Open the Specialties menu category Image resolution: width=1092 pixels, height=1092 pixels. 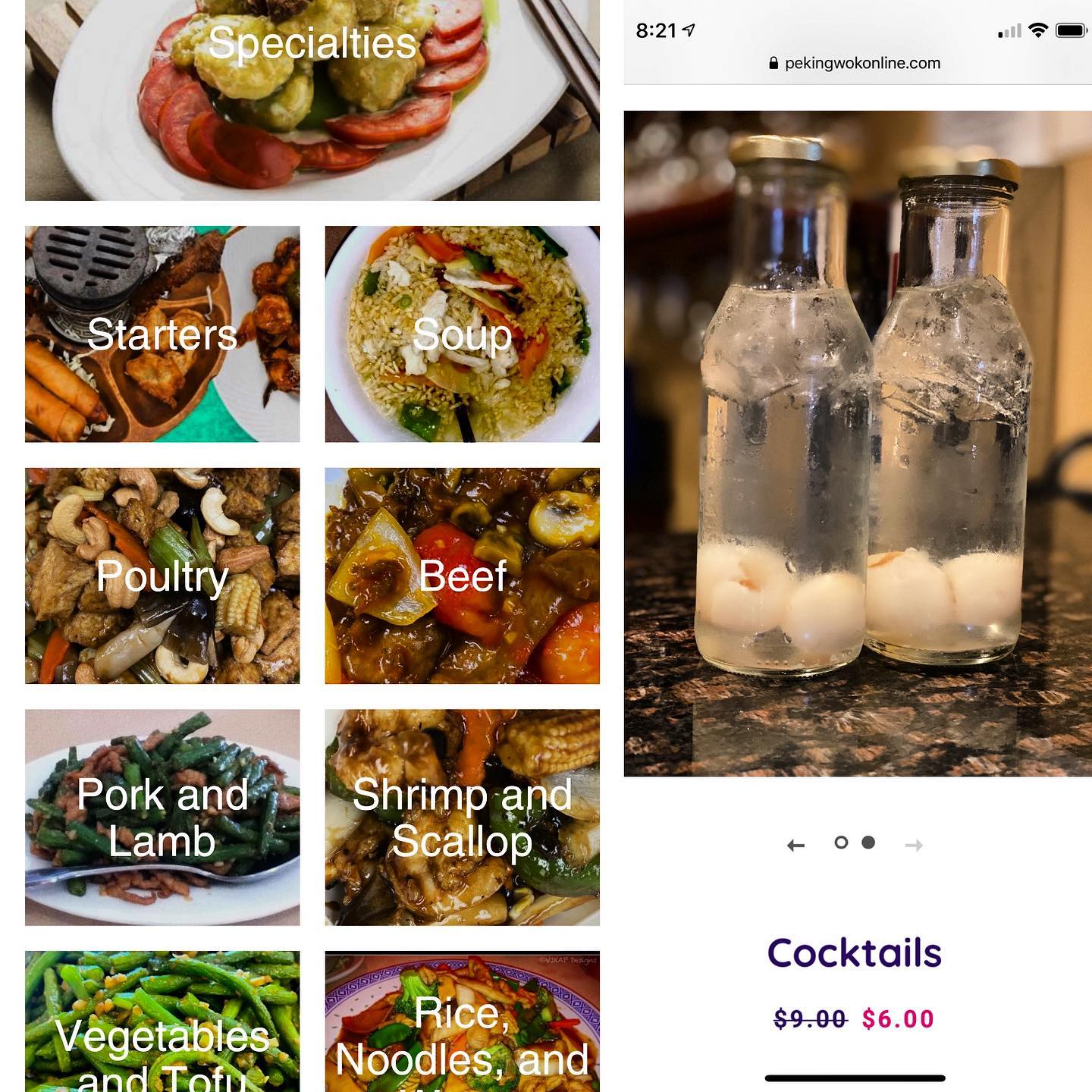tap(312, 100)
